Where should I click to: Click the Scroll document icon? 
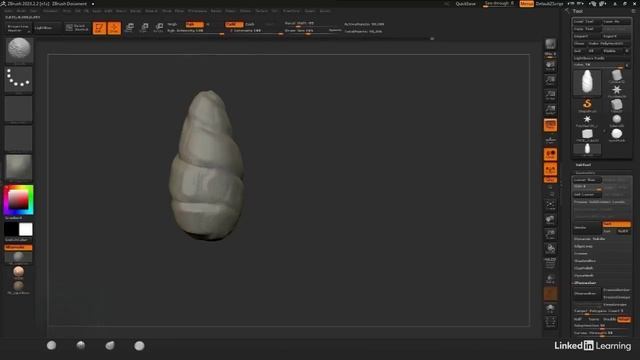tap(550, 65)
